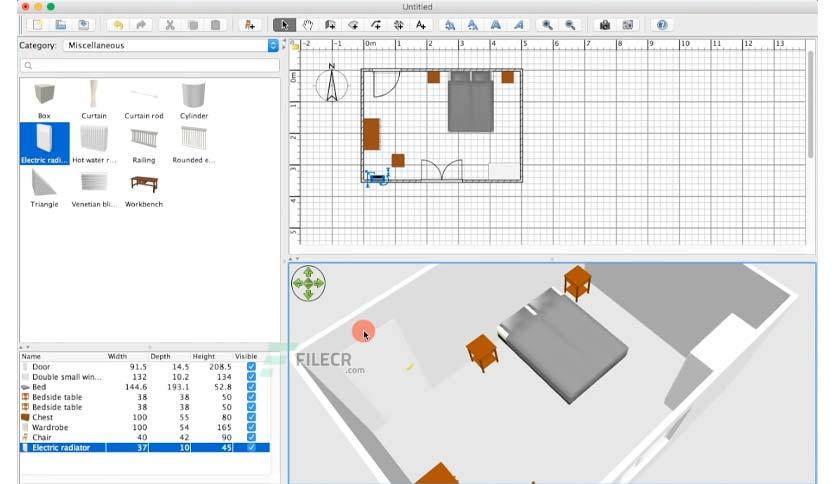836x484 pixels.
Task: Click the add text tool
Action: (421, 25)
